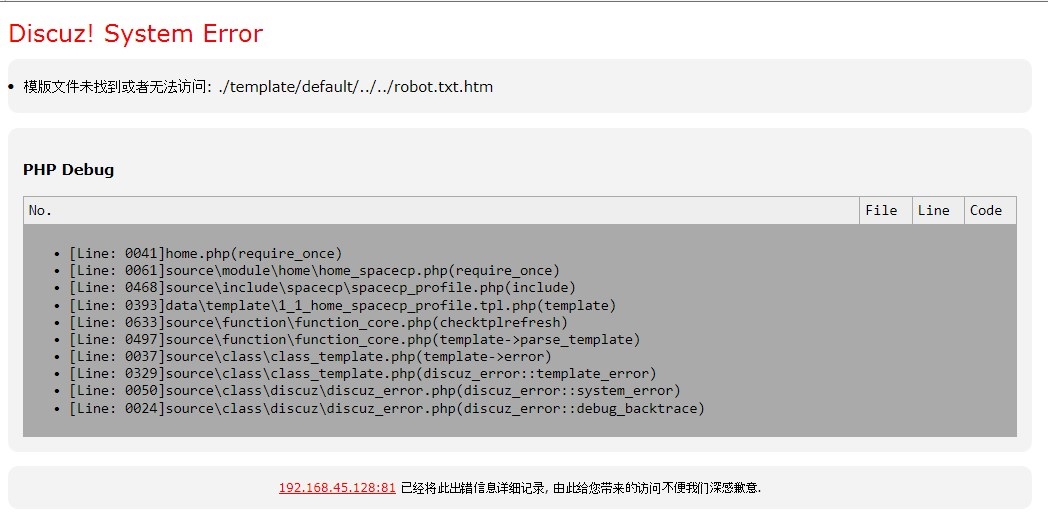This screenshot has width=1048, height=516.
Task: Select the function_core.php(template->parse_template) trace line
Action: 354,340
